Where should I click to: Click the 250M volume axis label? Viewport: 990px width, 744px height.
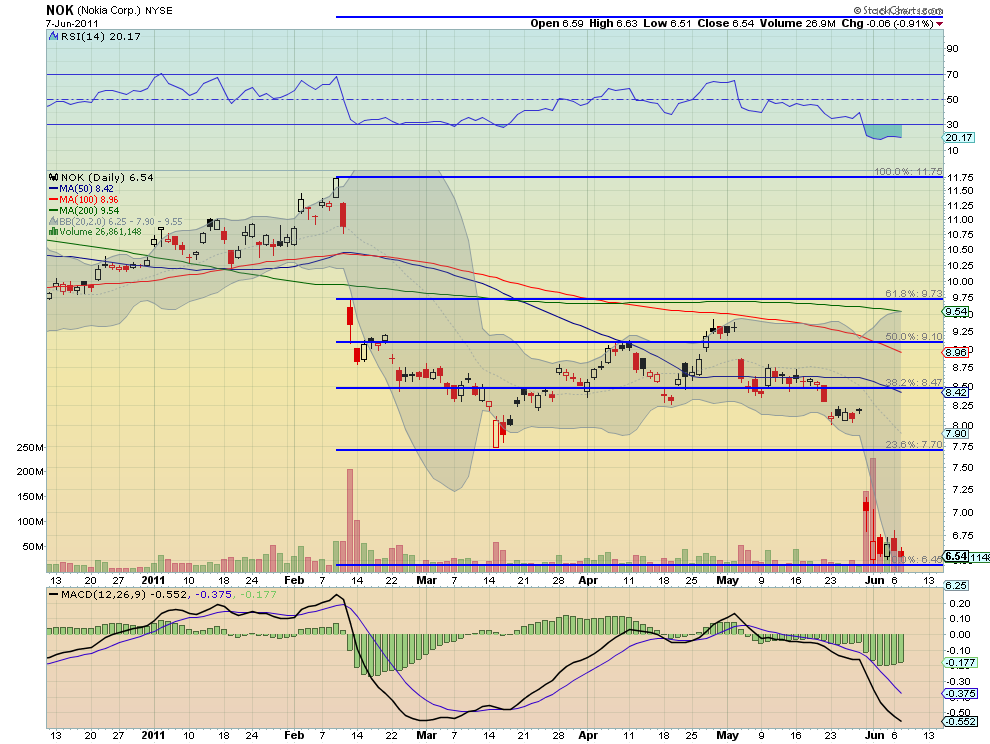click(x=30, y=448)
